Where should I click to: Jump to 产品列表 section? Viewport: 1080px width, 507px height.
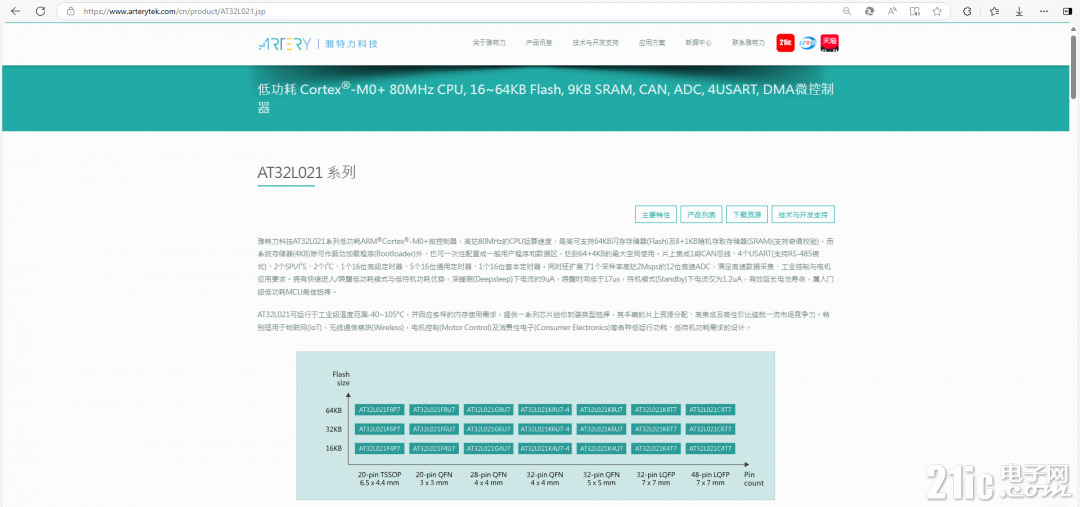pos(702,214)
